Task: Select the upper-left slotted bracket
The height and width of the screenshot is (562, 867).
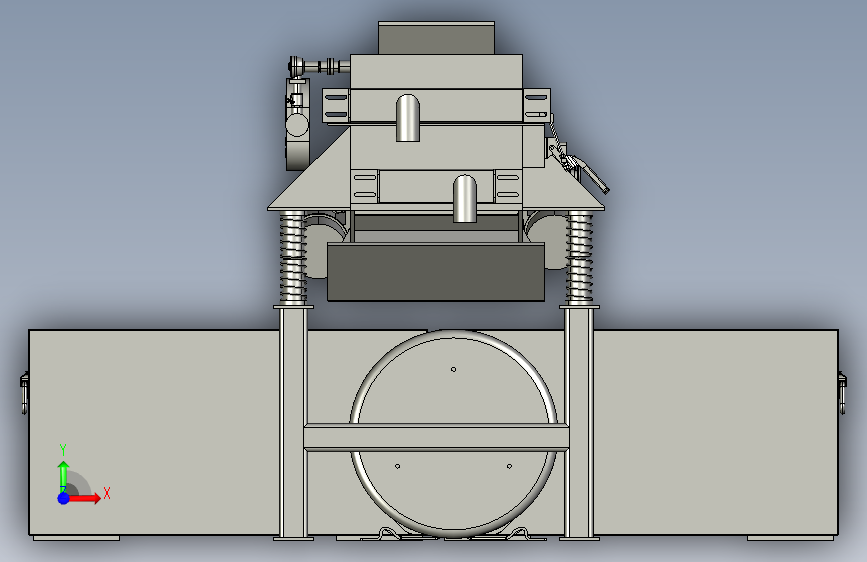Action: pyautogui.click(x=336, y=106)
